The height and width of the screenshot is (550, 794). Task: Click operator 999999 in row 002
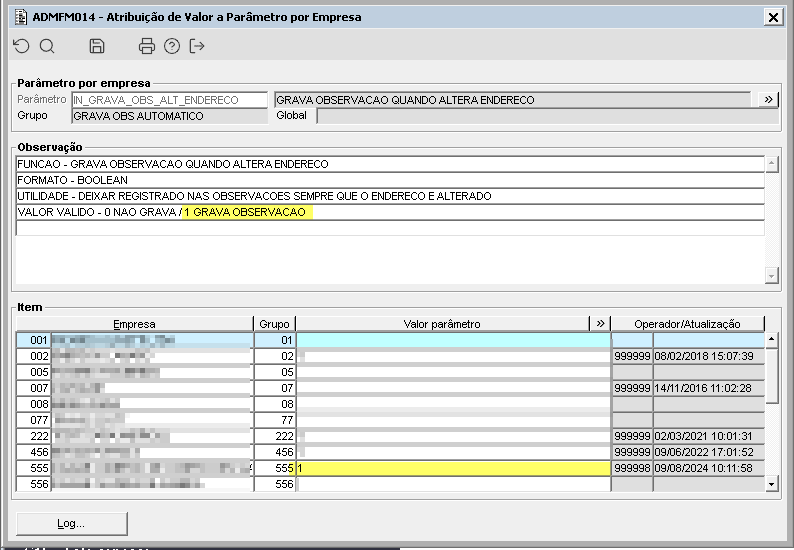pos(632,356)
